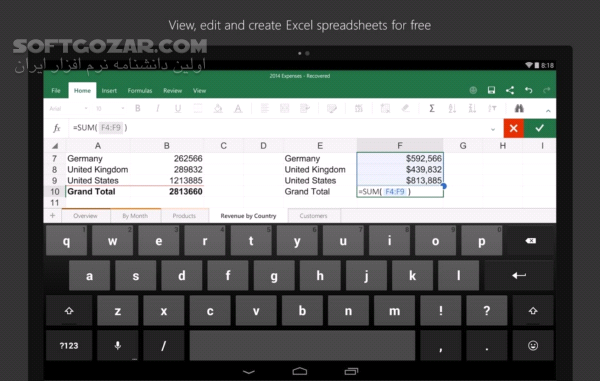
Task: Tap the keyboard backspace key
Action: (531, 241)
